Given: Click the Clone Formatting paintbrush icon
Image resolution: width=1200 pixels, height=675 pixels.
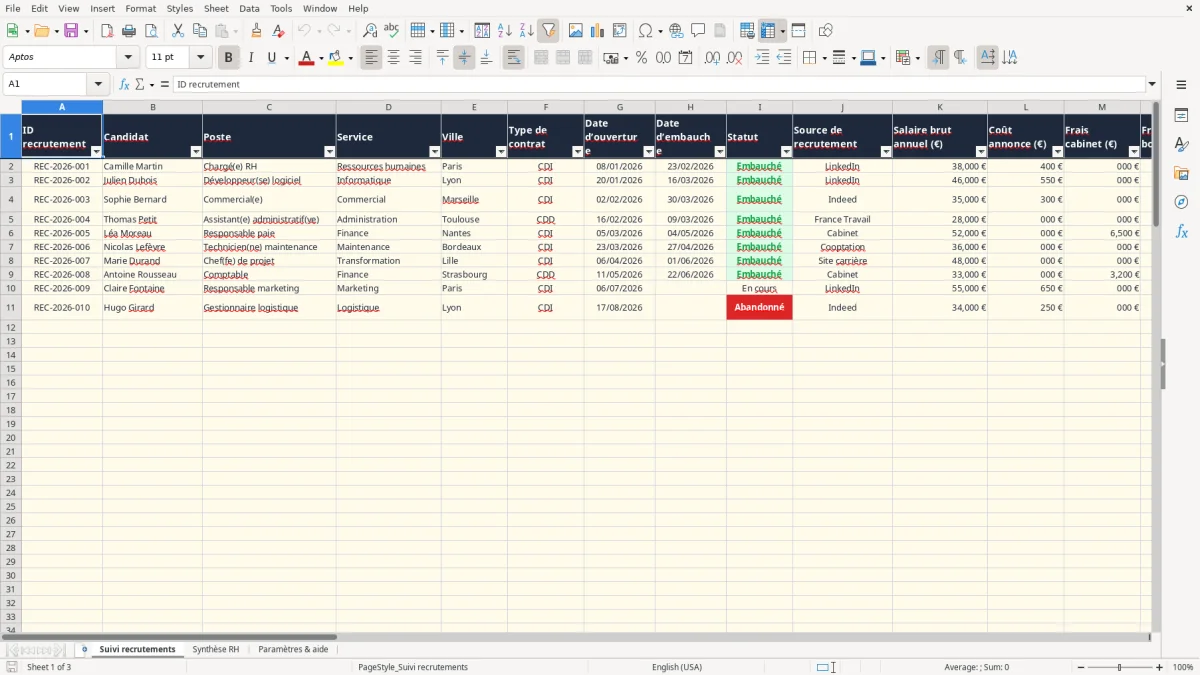Looking at the screenshot, I should [x=257, y=31].
